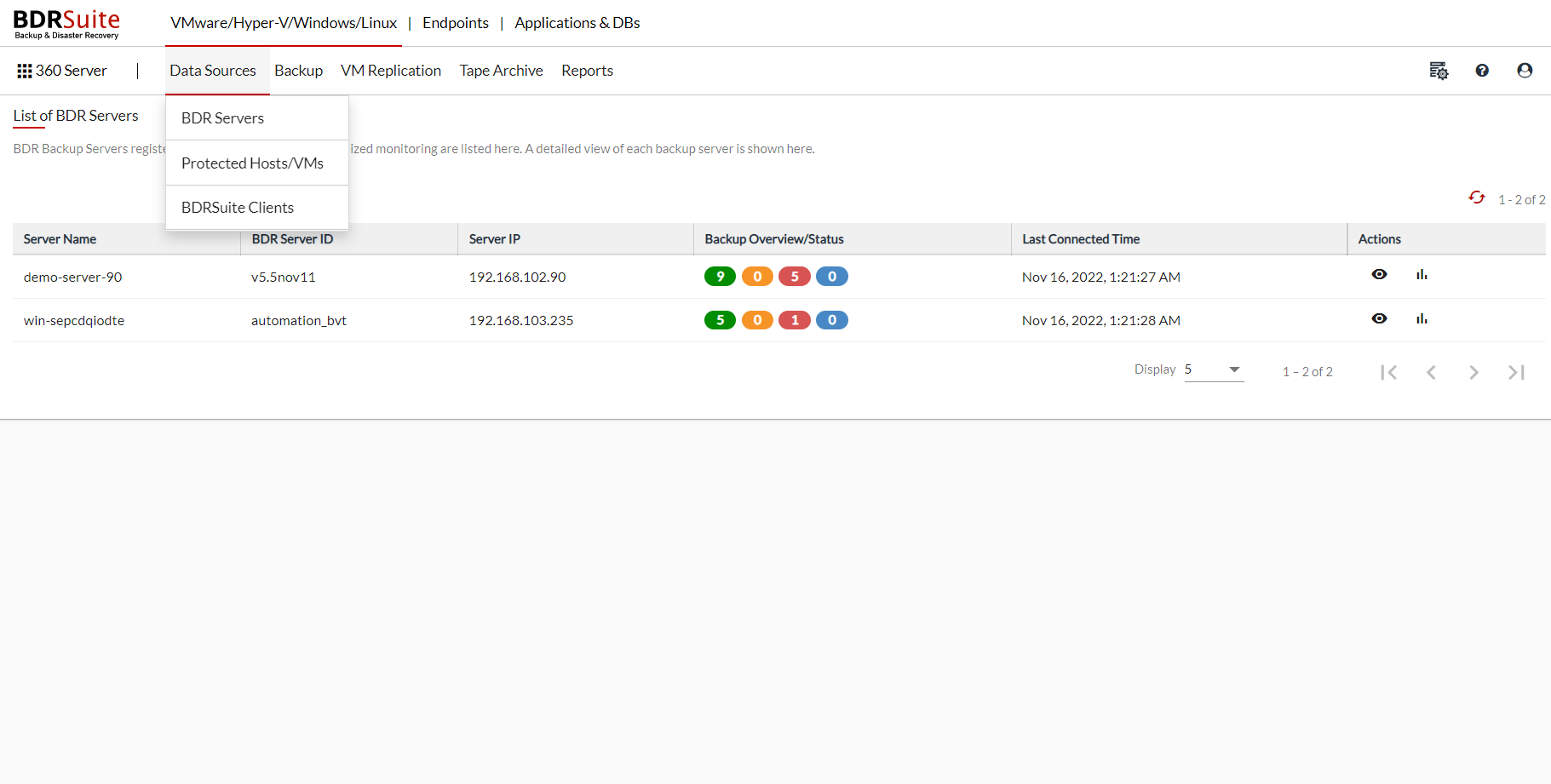Open the Data Sources menu
This screenshot has width=1551, height=784.
coord(213,71)
